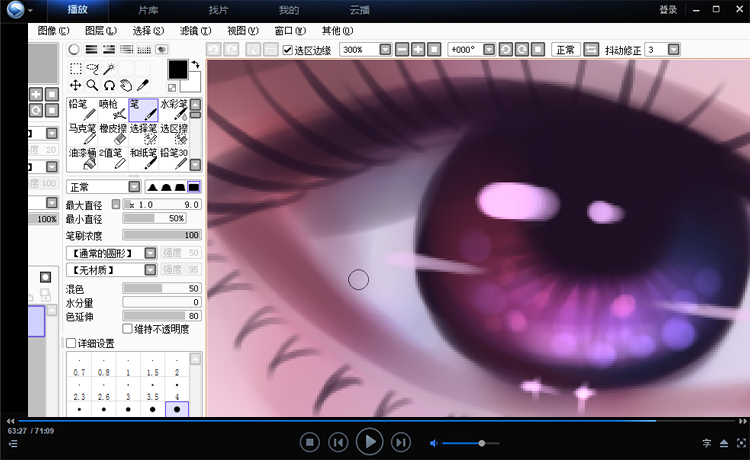Select the rectangular selection tool
The image size is (750, 464).
pyautogui.click(x=76, y=68)
